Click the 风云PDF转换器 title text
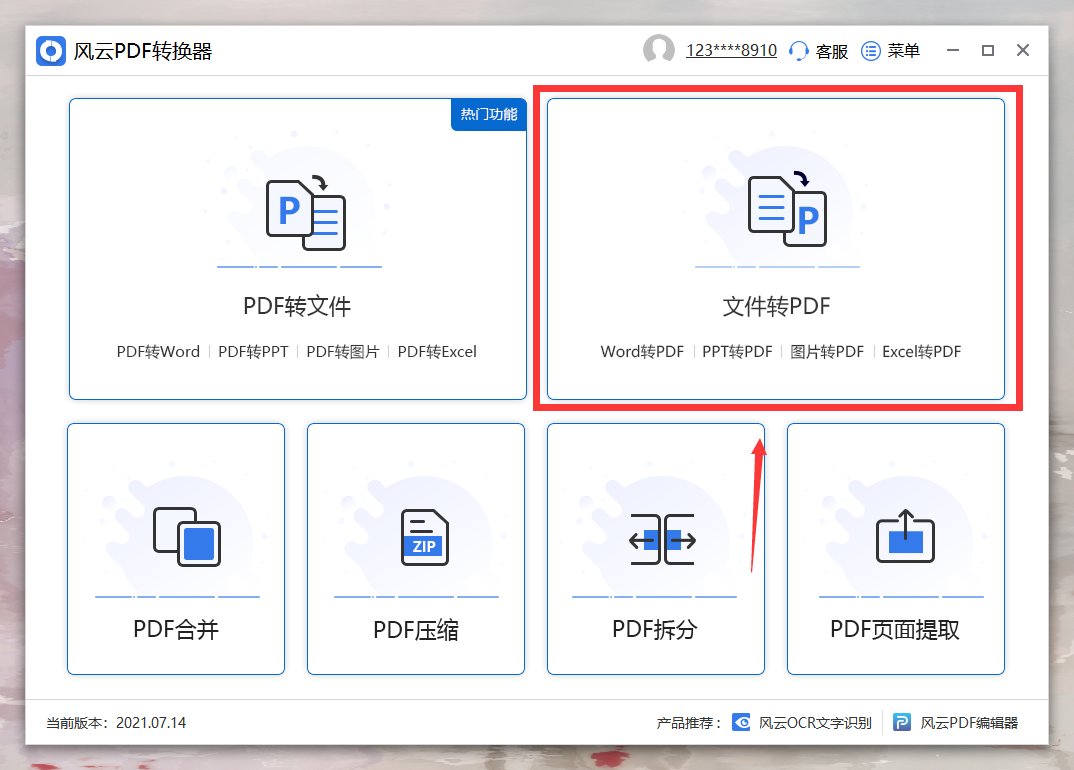The width and height of the screenshot is (1074, 770). [x=142, y=51]
